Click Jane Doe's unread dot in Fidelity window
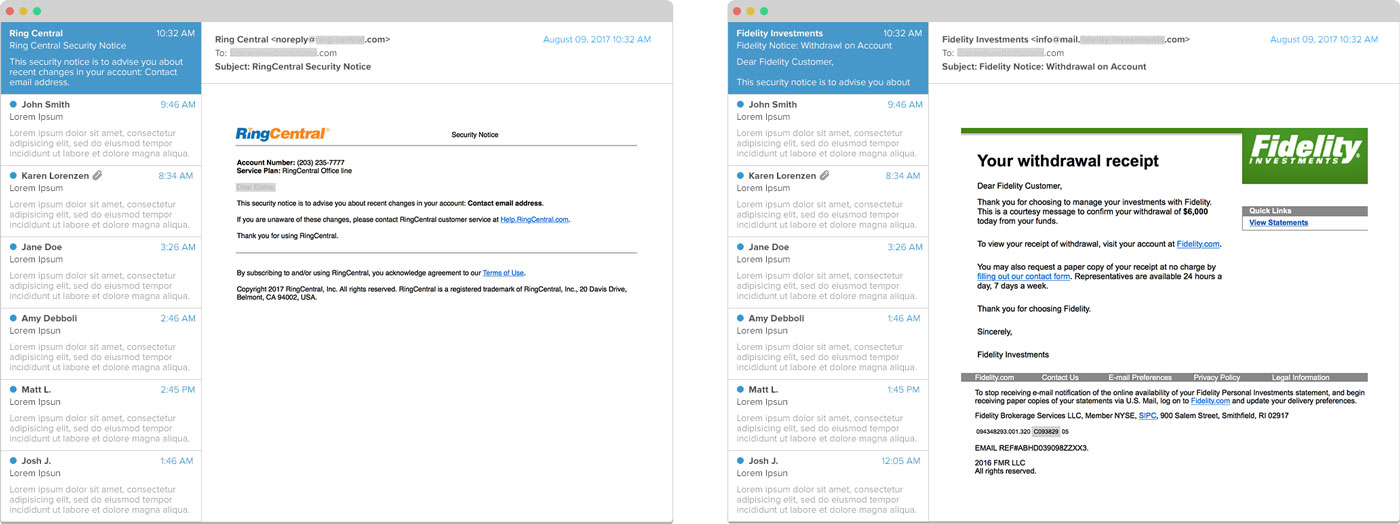The width and height of the screenshot is (1400, 524). 741,247
